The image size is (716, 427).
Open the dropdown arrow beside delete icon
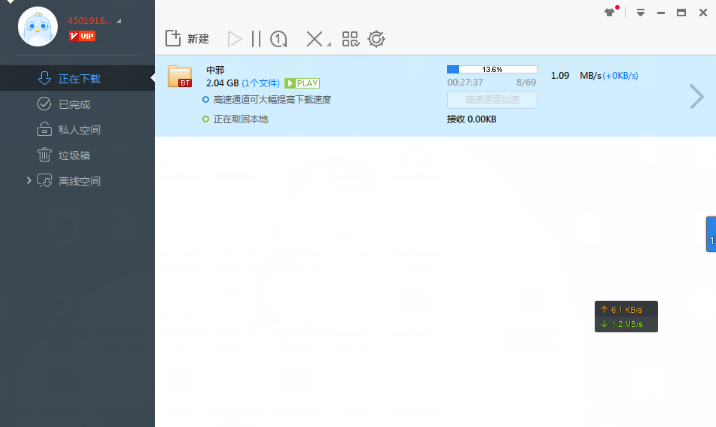pos(329,44)
